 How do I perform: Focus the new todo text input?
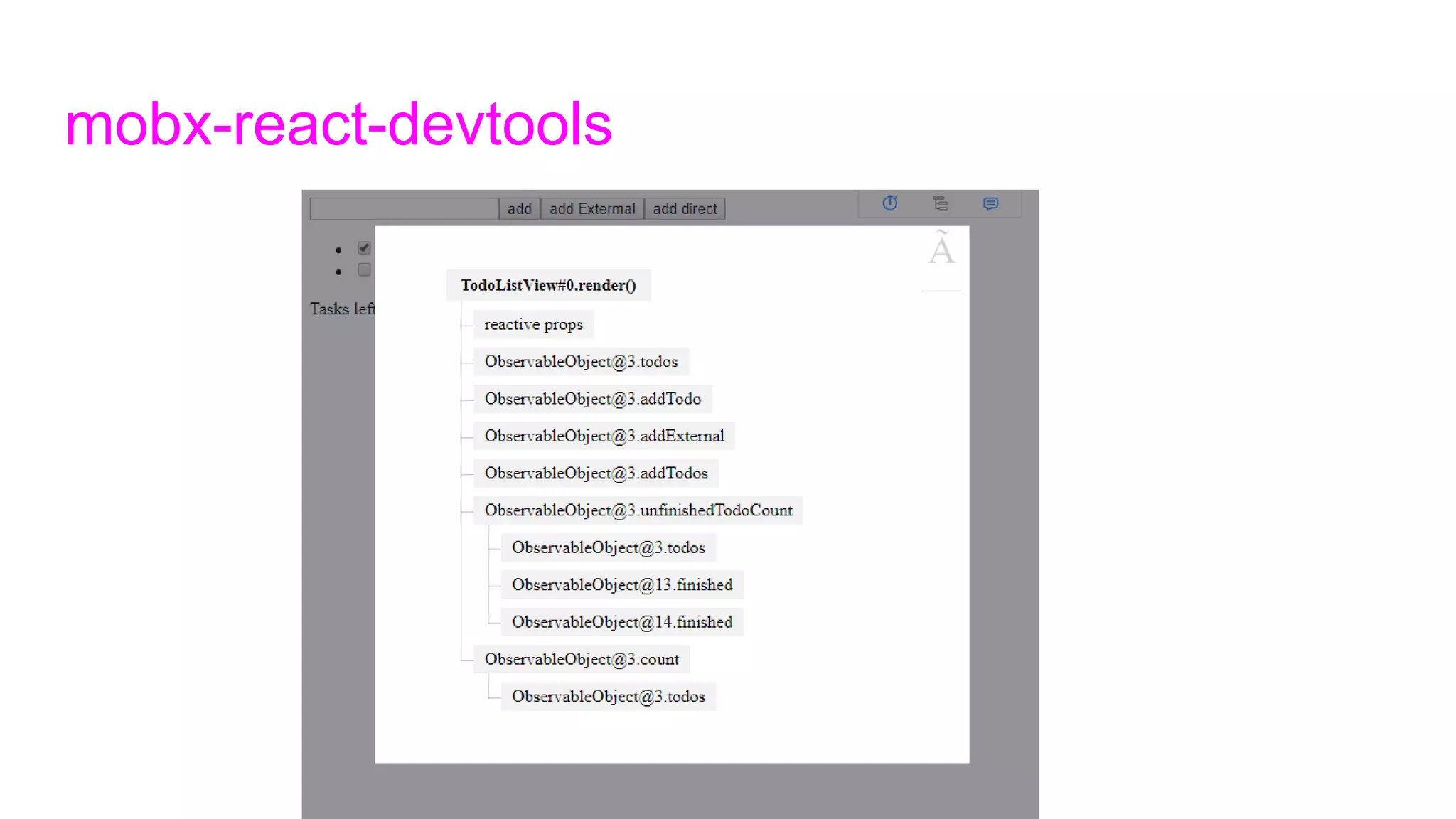[x=404, y=208]
